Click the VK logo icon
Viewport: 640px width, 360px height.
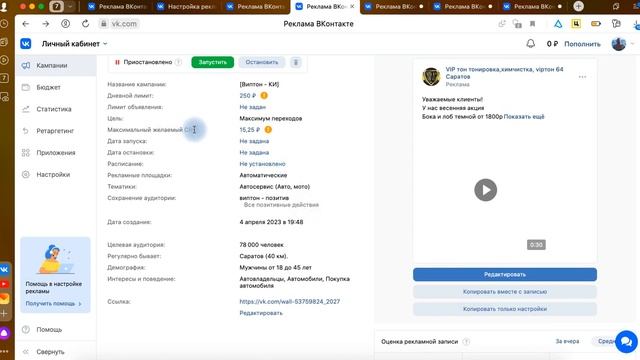coord(26,44)
